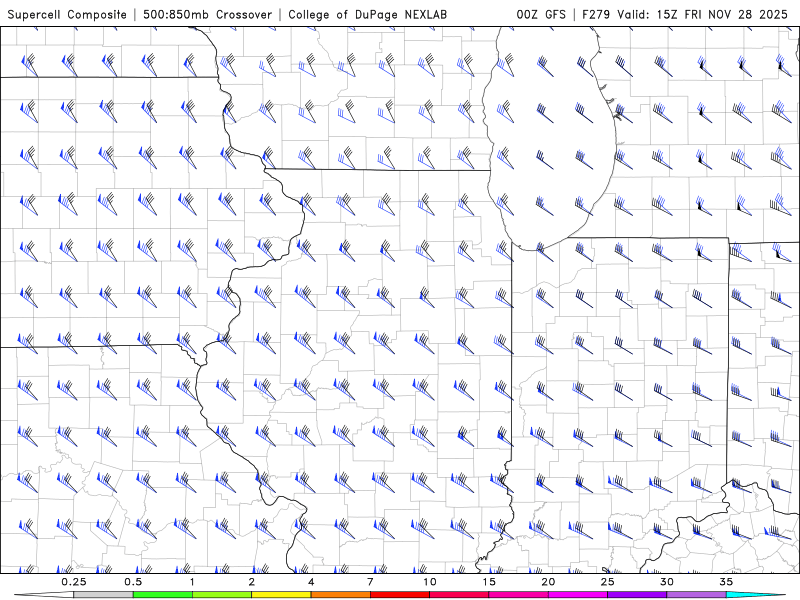The width and height of the screenshot is (800, 600).
Task: Click the magenta 20–25 color bar segment
Action: (578, 595)
